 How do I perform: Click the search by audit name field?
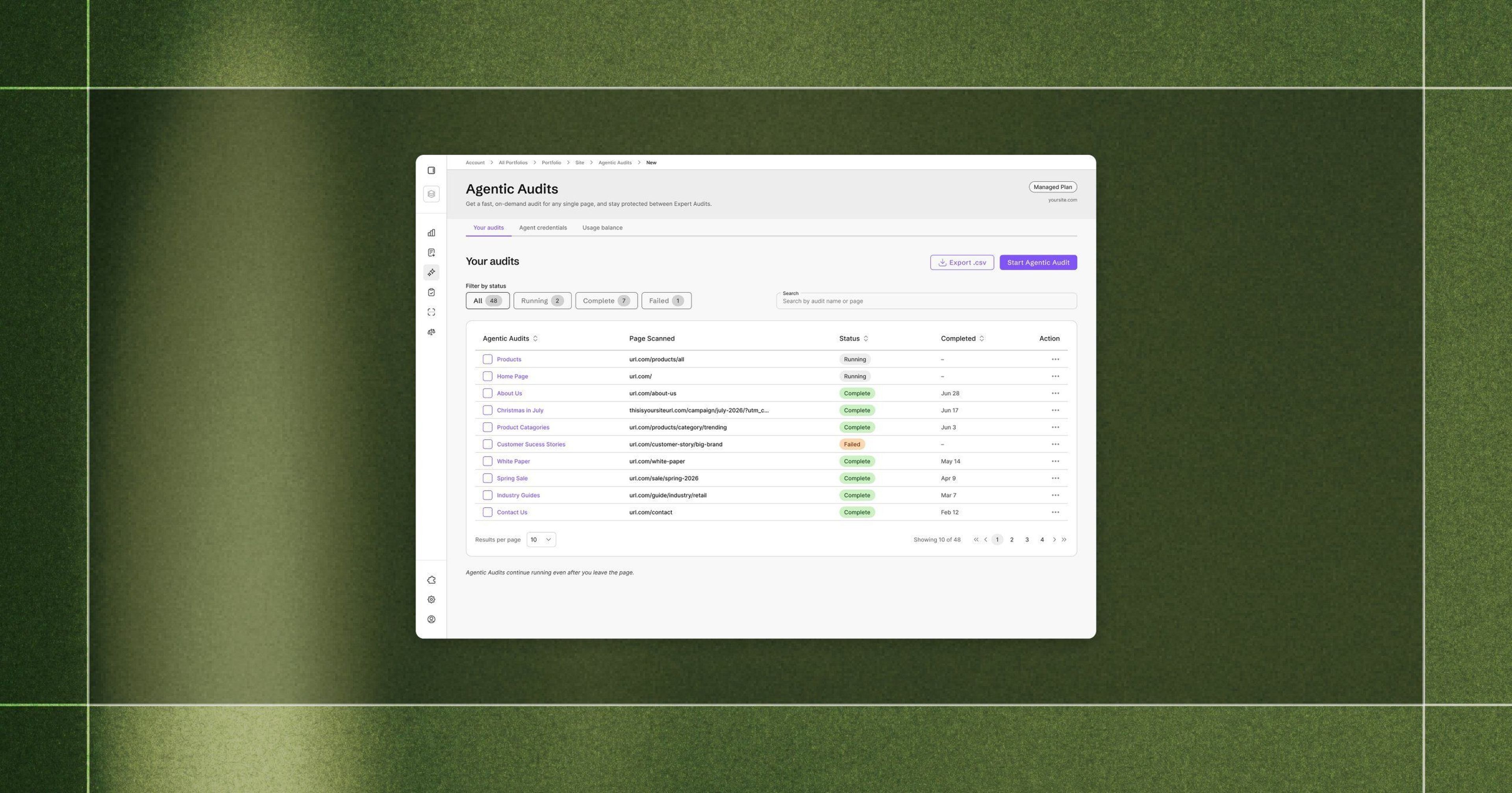pyautogui.click(x=926, y=301)
